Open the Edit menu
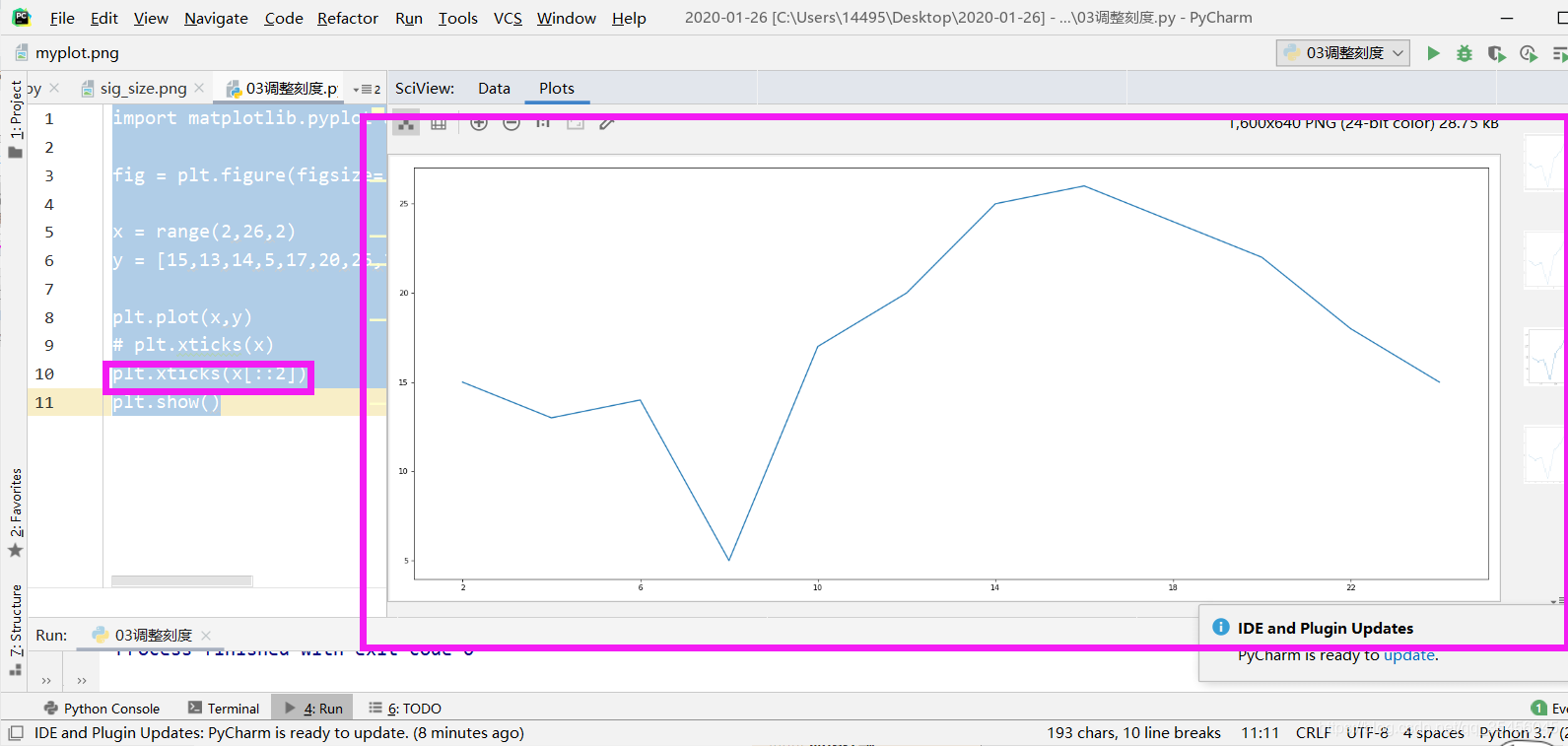Viewport: 1568px width, 746px height. 103,18
